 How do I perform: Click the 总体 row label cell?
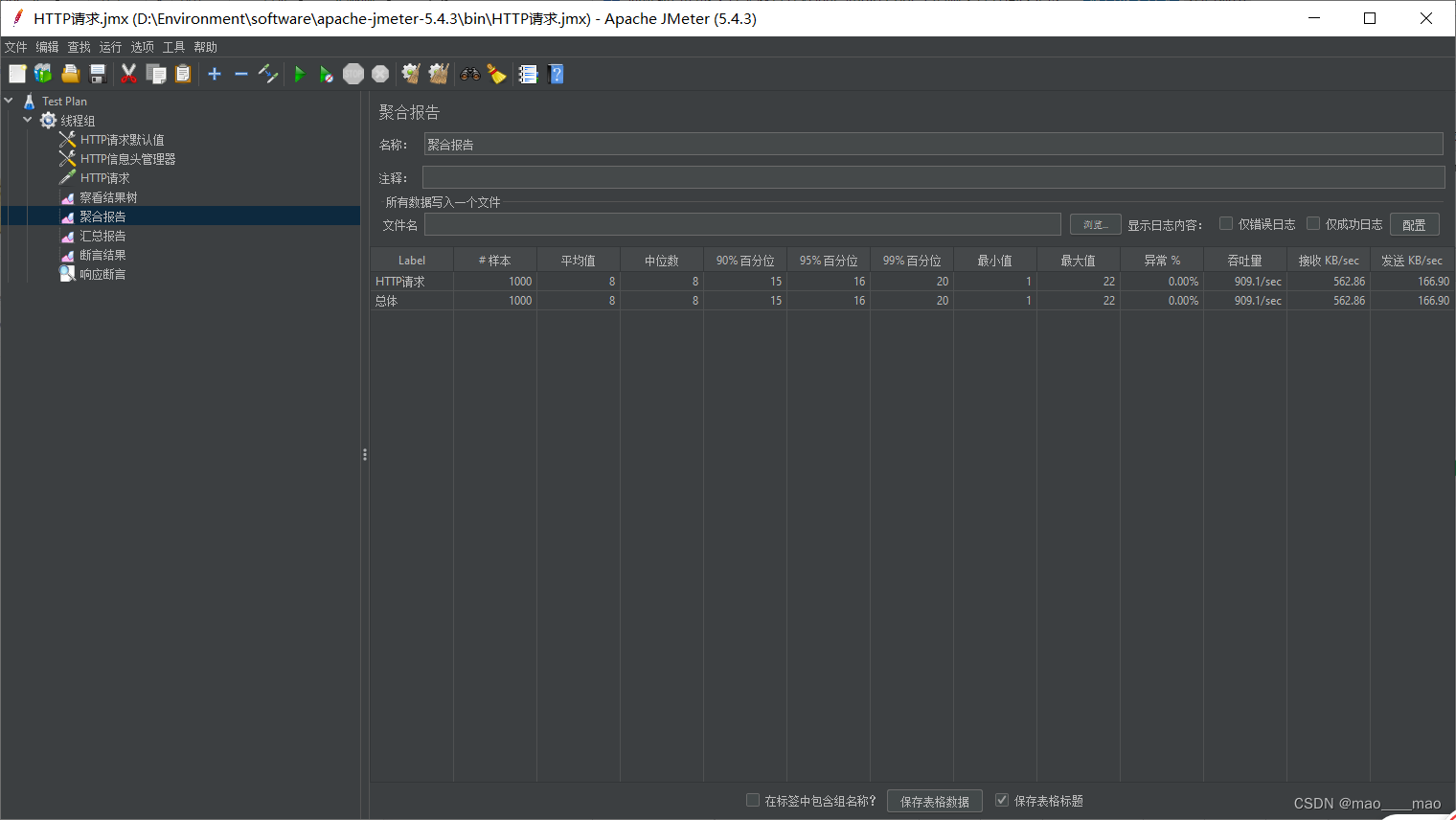(412, 300)
